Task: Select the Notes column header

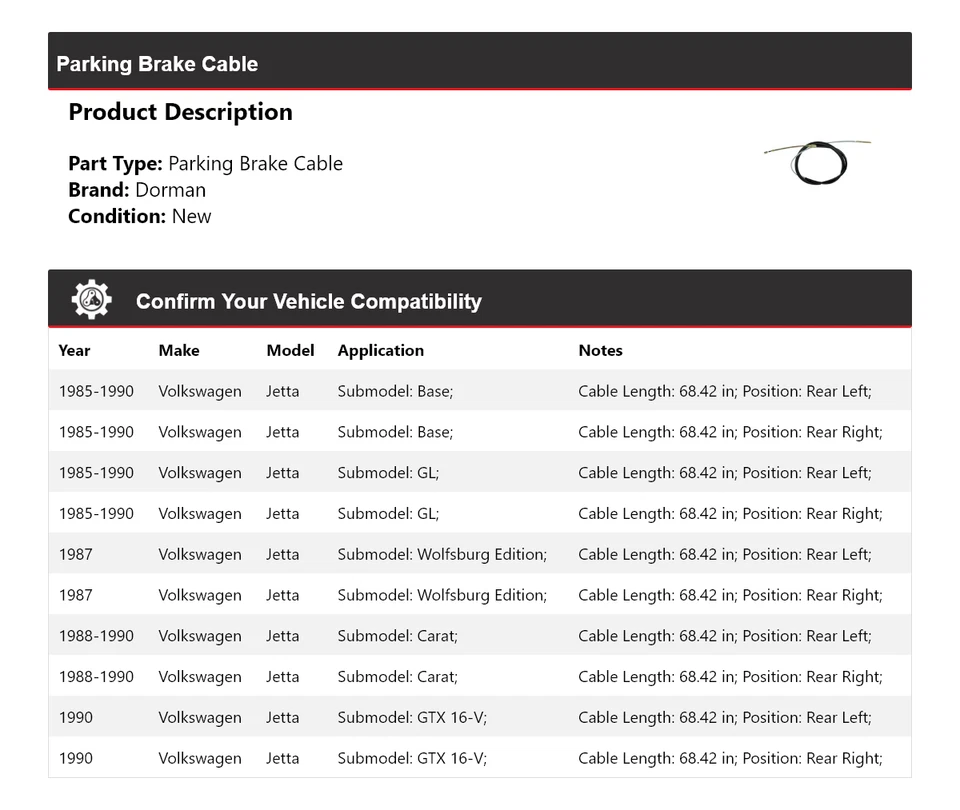Action: tap(600, 350)
